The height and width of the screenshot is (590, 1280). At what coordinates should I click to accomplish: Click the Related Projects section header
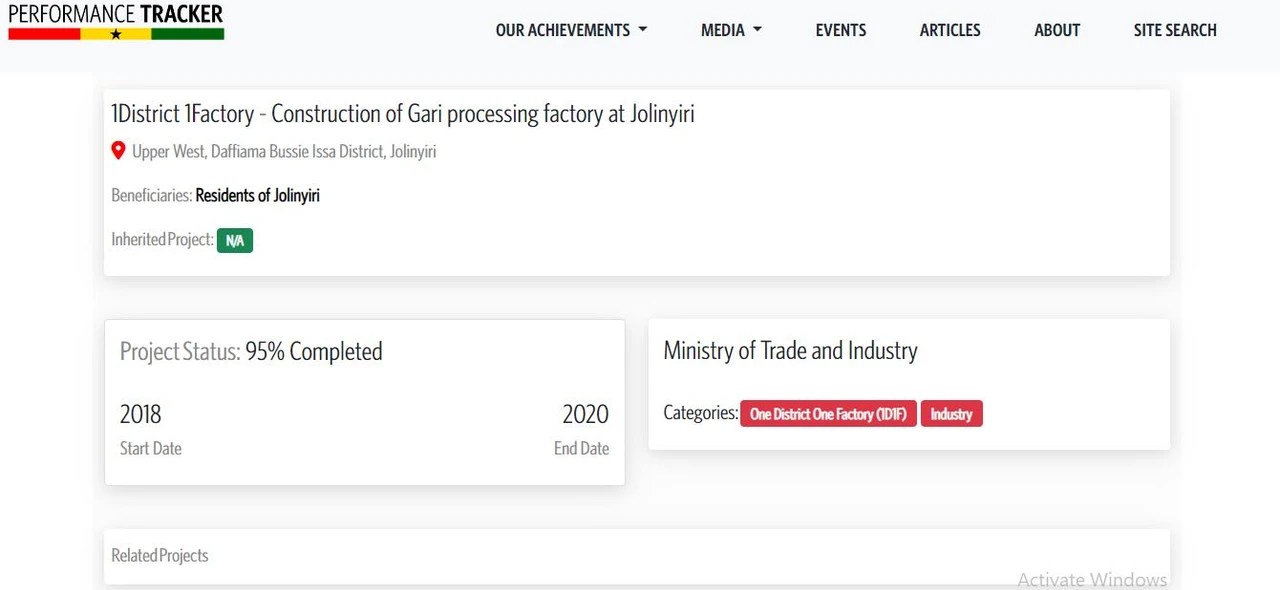(x=160, y=556)
